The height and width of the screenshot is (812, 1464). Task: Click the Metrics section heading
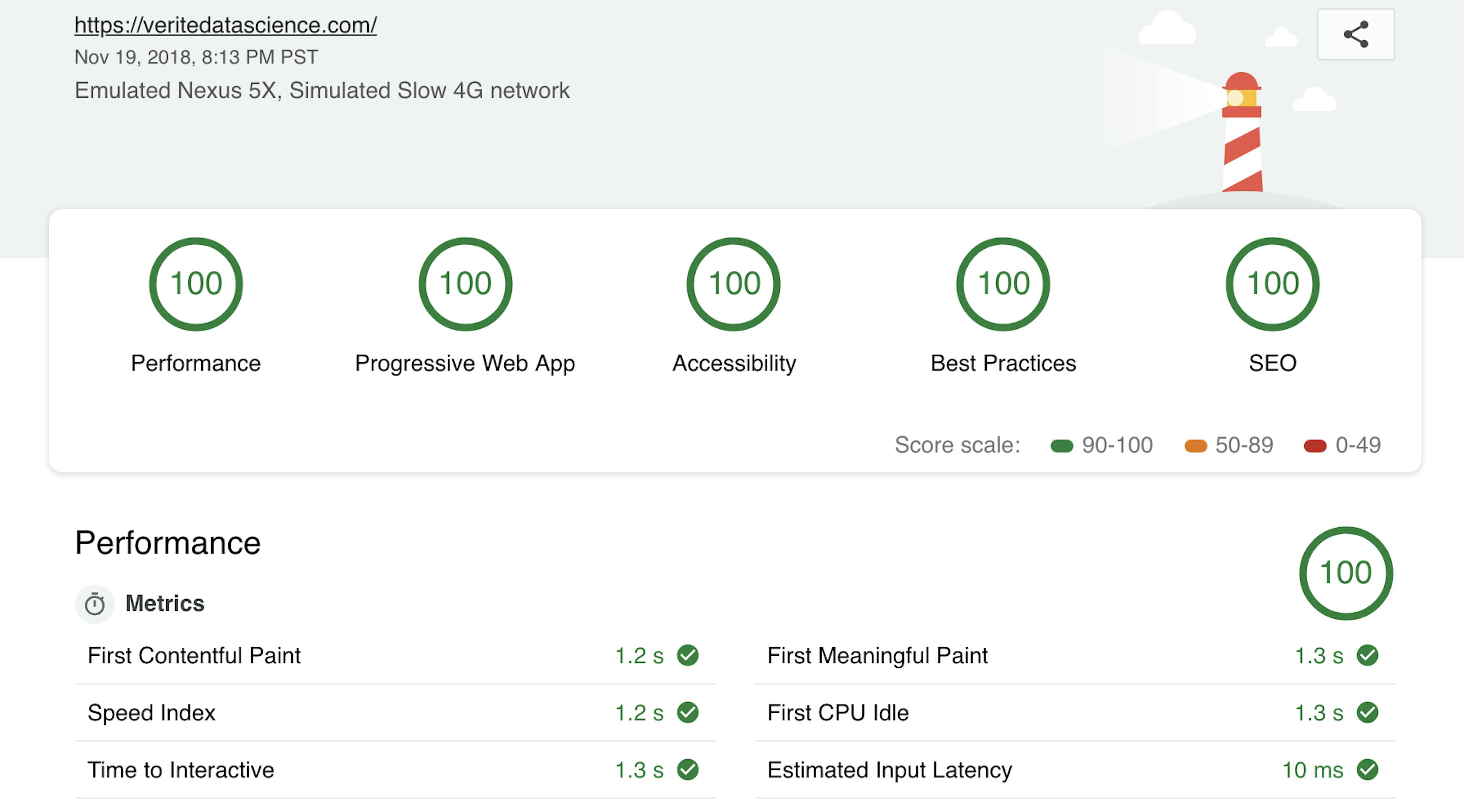164,603
